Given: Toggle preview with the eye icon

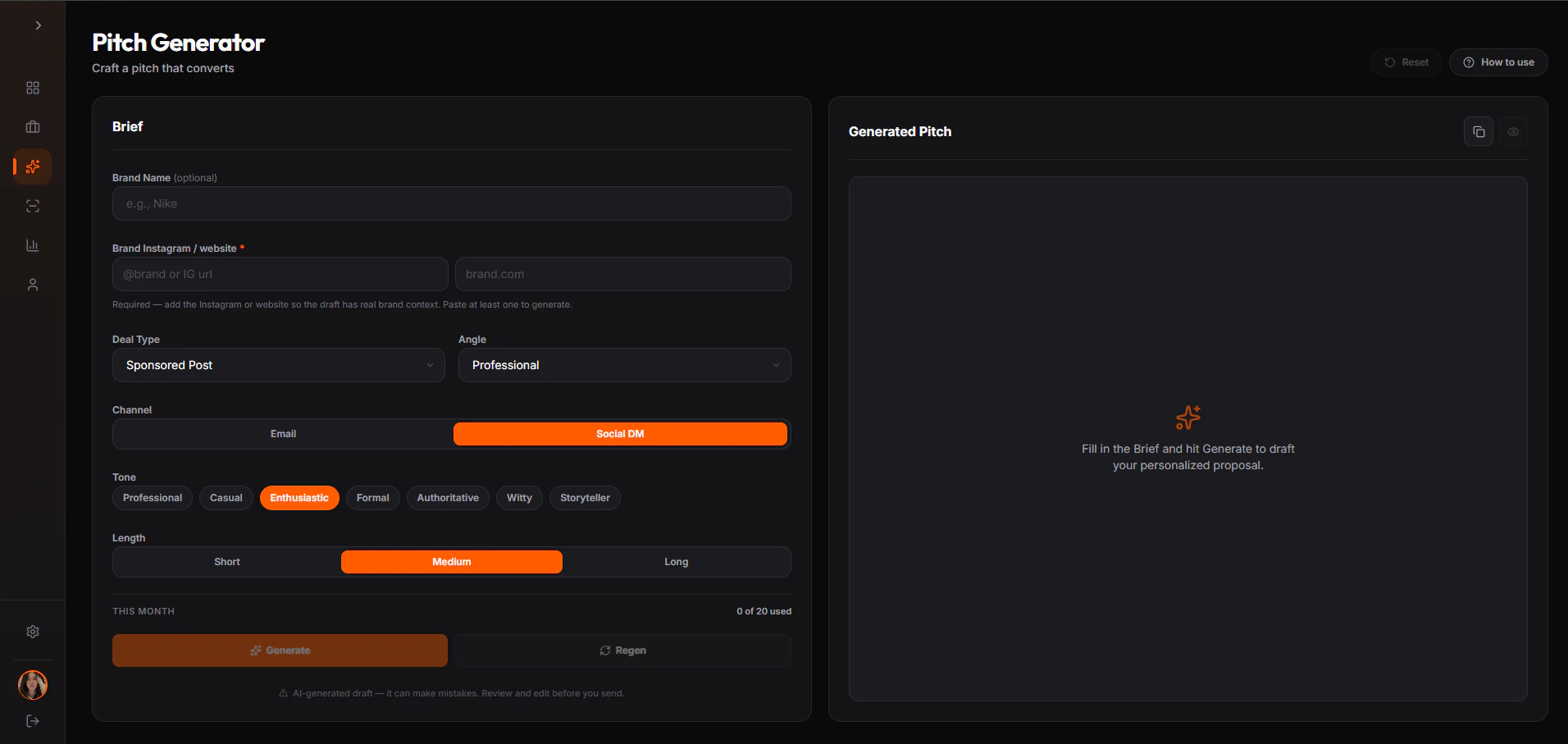Looking at the screenshot, I should [1513, 131].
